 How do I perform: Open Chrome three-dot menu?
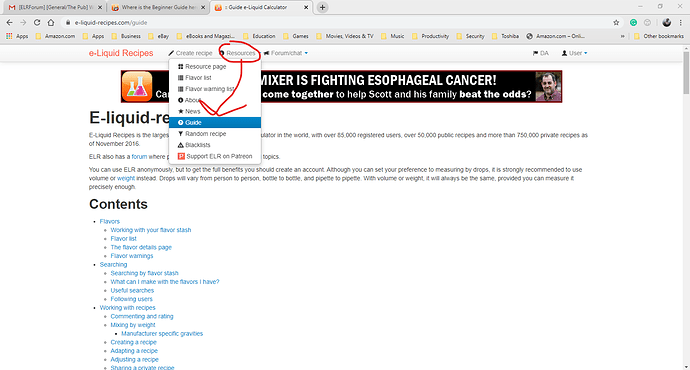coord(681,22)
